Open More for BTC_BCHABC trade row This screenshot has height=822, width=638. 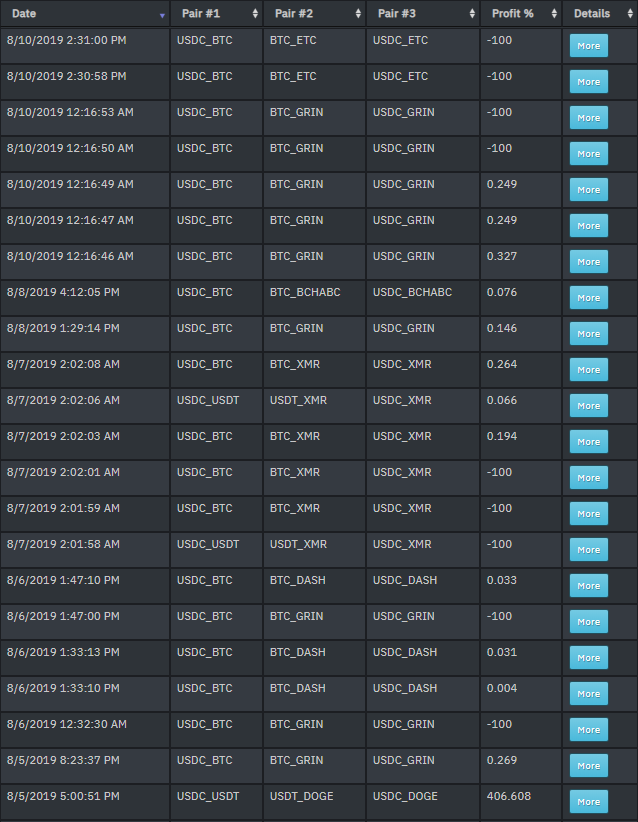(x=589, y=298)
